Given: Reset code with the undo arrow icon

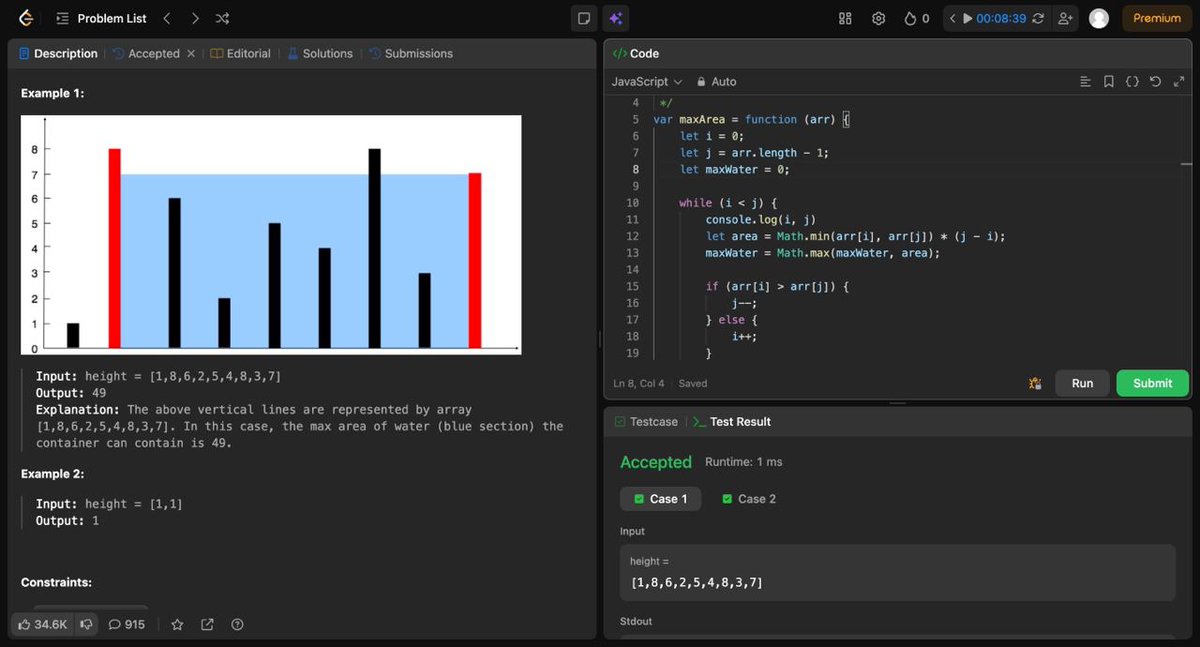Looking at the screenshot, I should 1155,82.
